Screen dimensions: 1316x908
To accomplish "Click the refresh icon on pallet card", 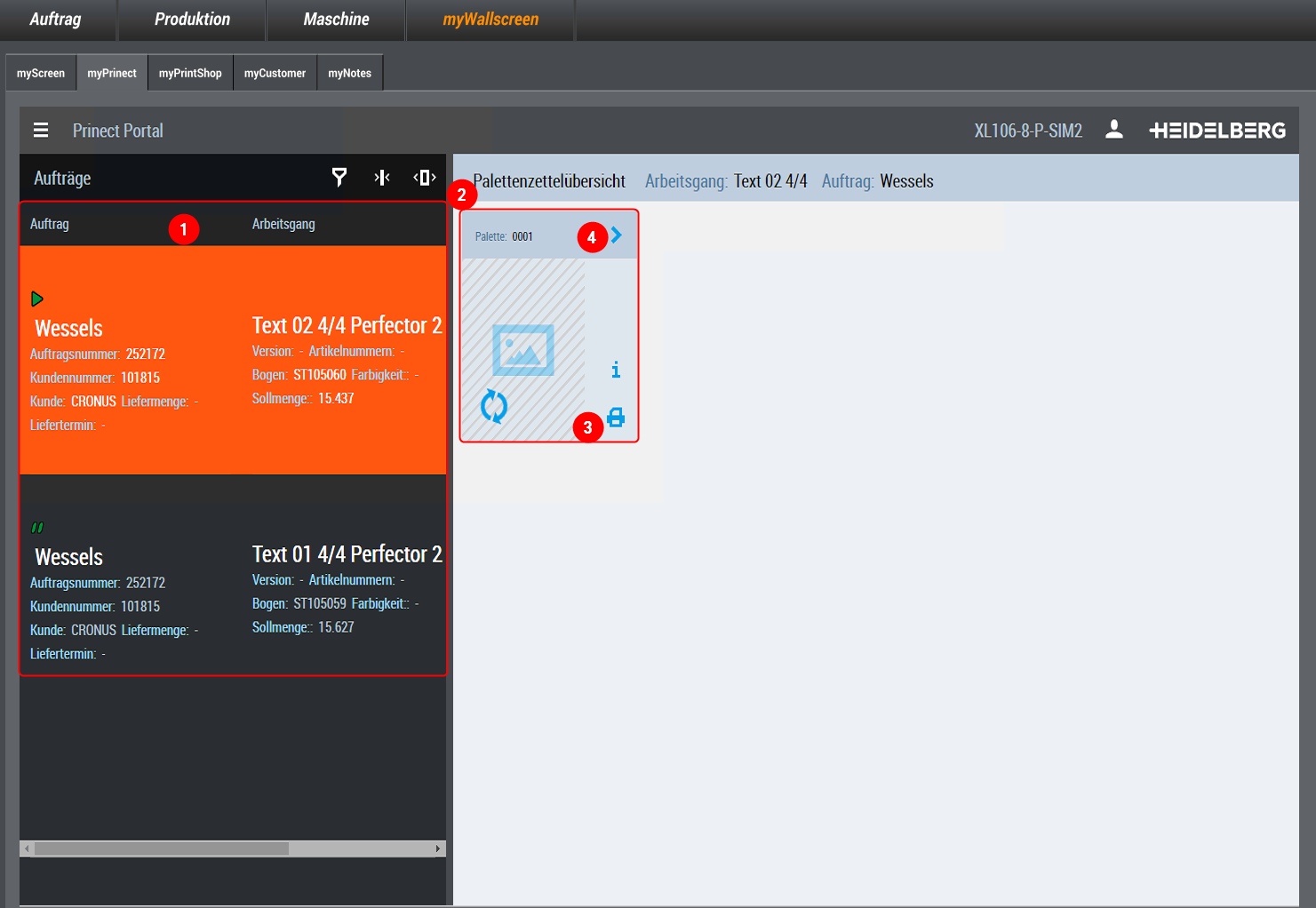I will (x=494, y=407).
